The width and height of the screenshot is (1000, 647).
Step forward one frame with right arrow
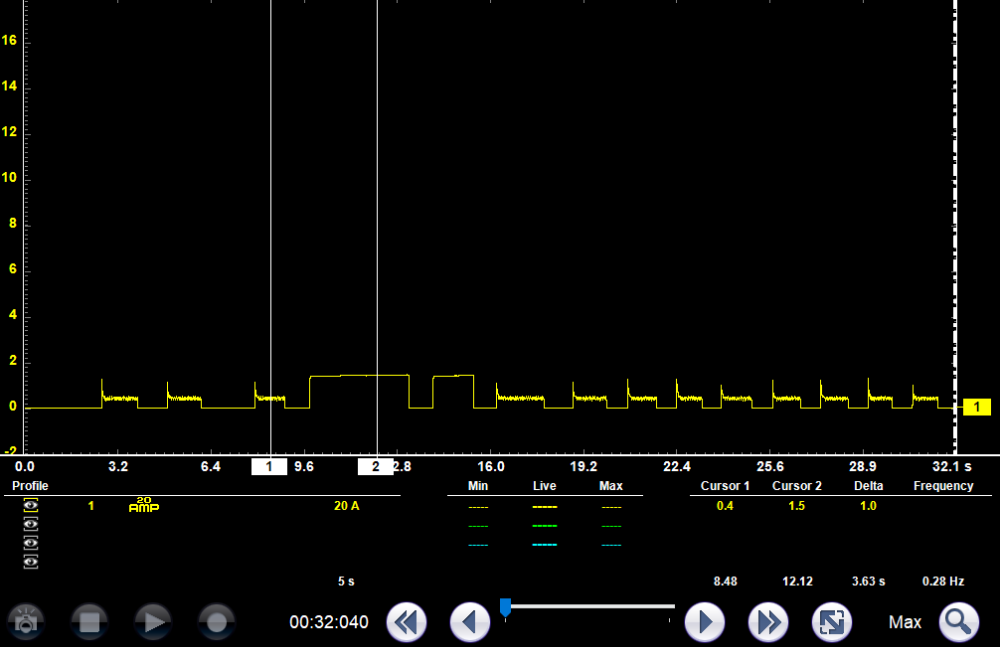click(x=704, y=622)
